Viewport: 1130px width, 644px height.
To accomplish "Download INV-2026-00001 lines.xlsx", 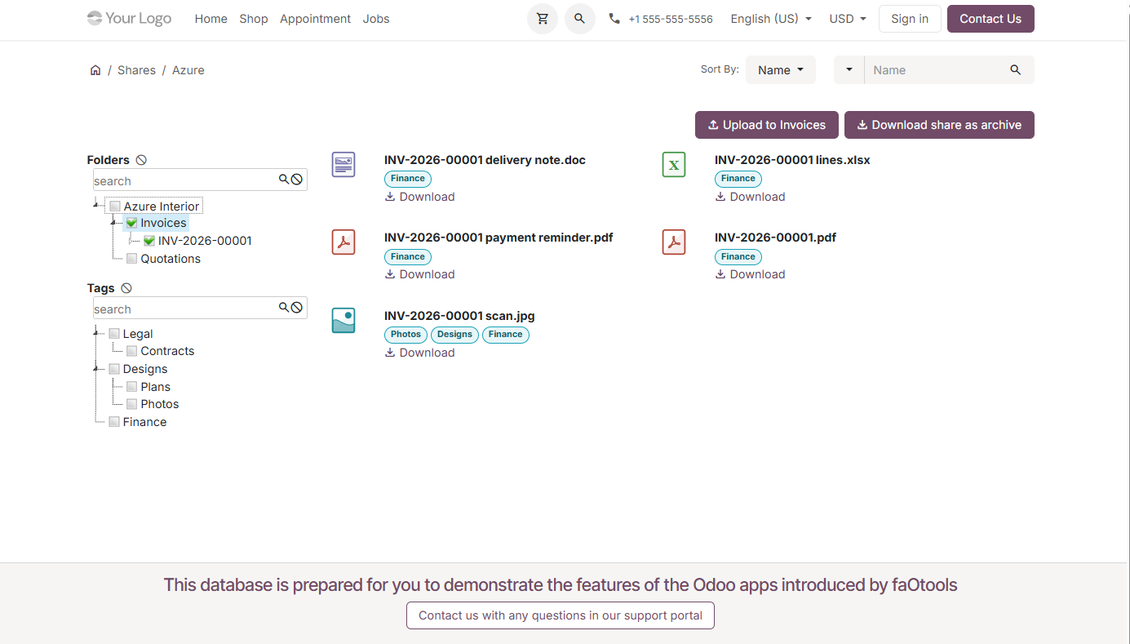I will [750, 197].
